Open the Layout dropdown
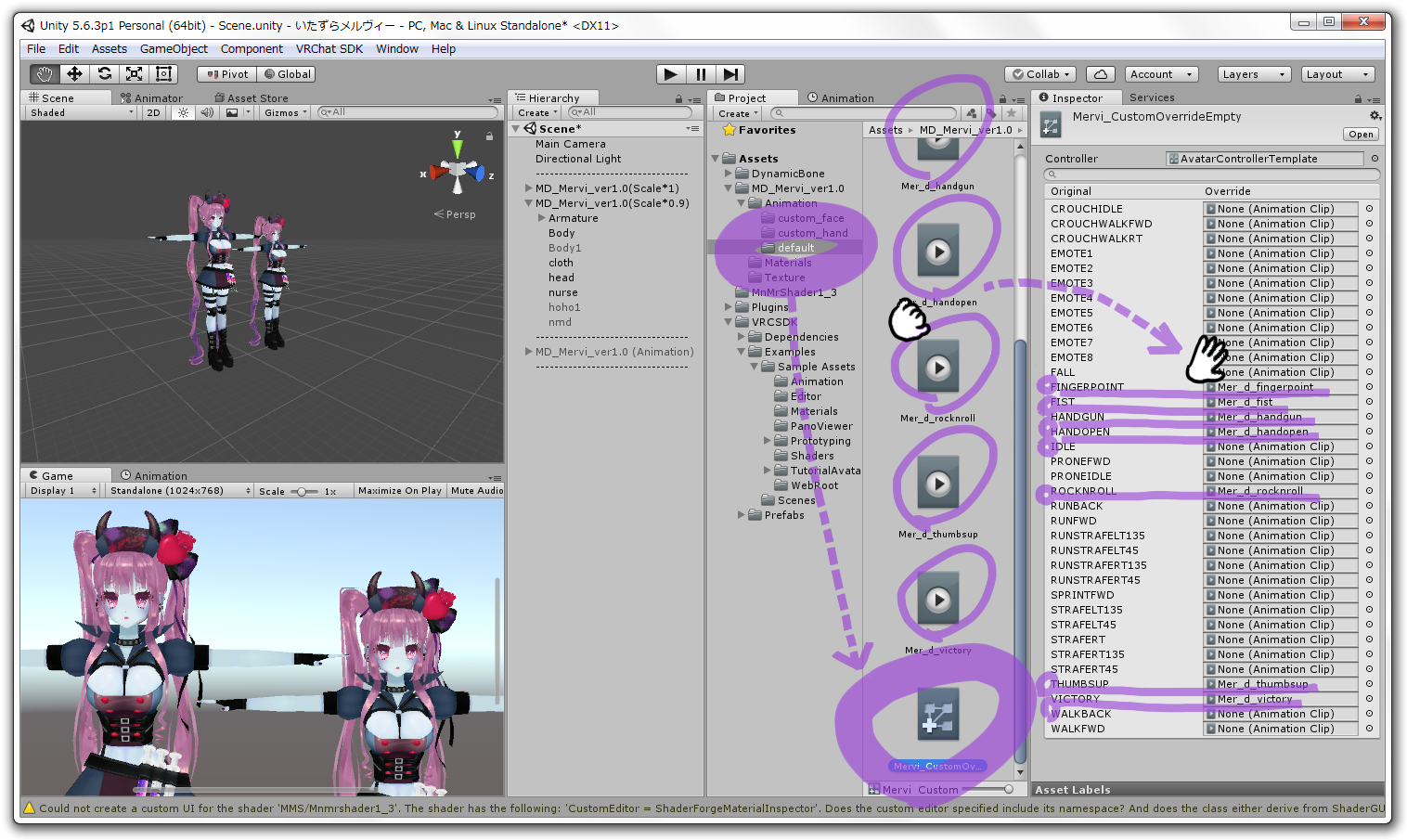1407x840 pixels. point(1336,74)
